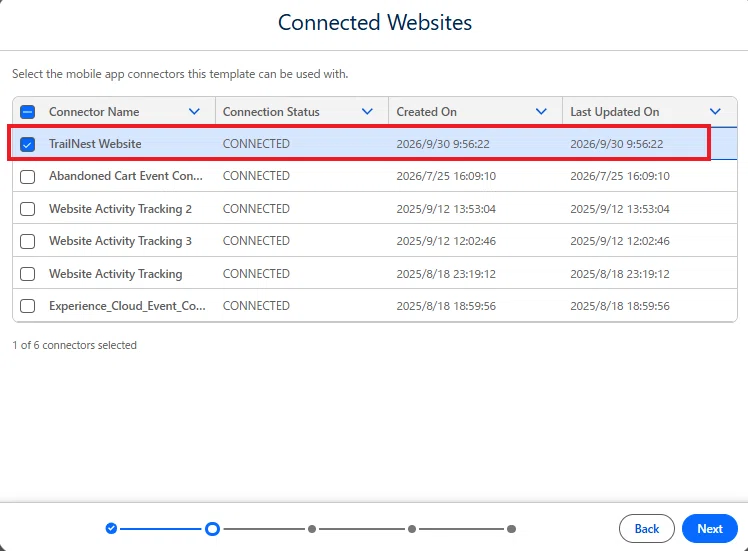Open the Created On column dropdown chevron
The width and height of the screenshot is (748, 551).
541,112
